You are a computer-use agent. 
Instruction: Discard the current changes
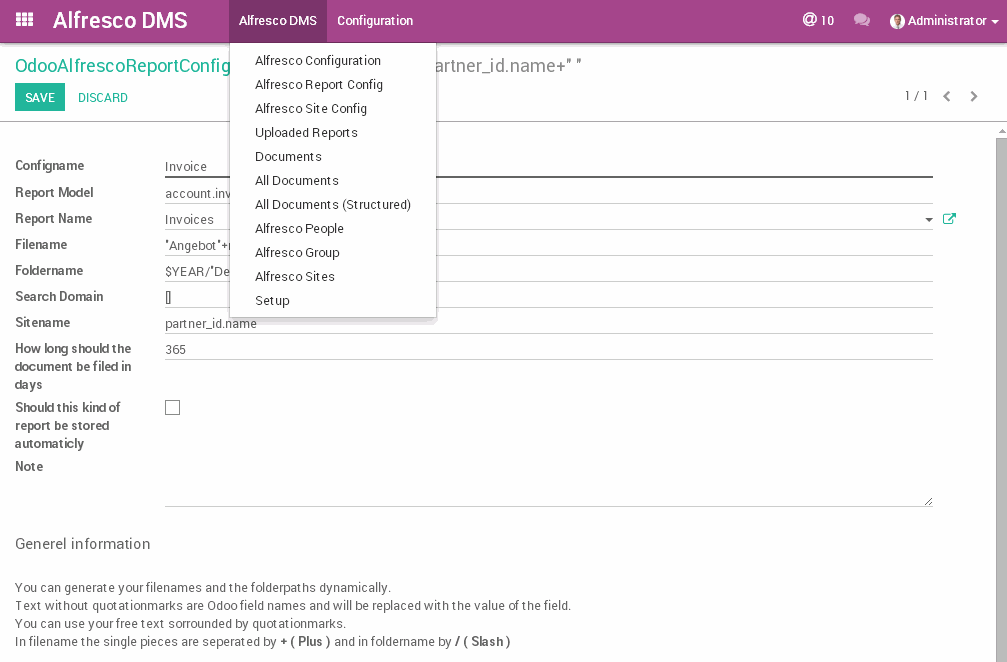point(101,97)
